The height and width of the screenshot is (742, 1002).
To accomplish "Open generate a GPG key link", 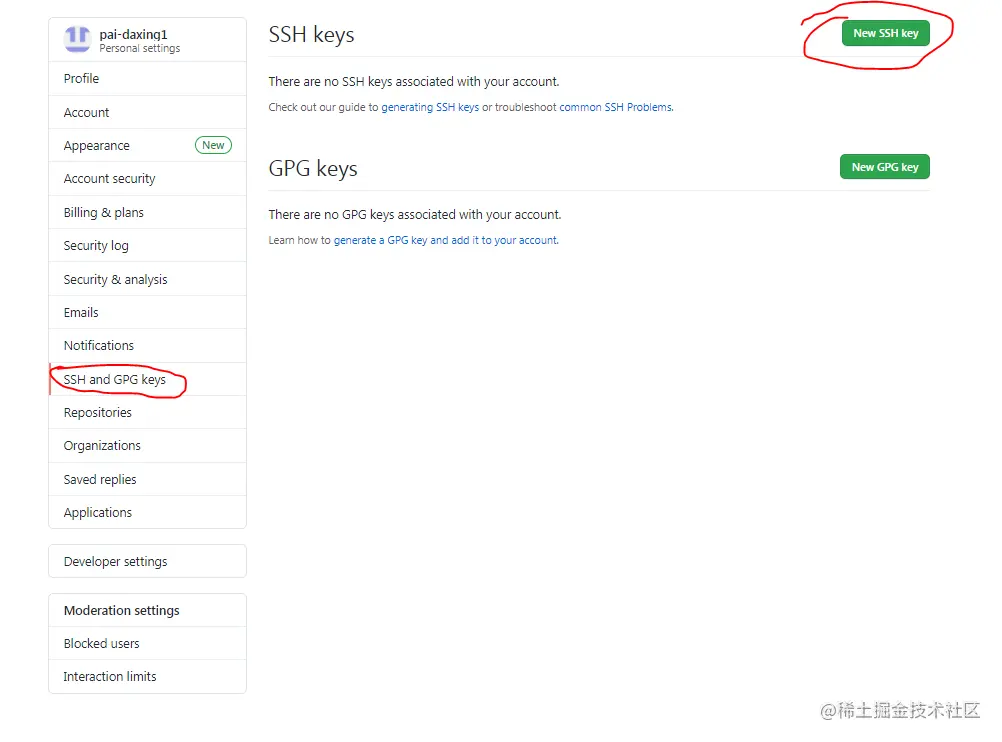I will point(446,240).
